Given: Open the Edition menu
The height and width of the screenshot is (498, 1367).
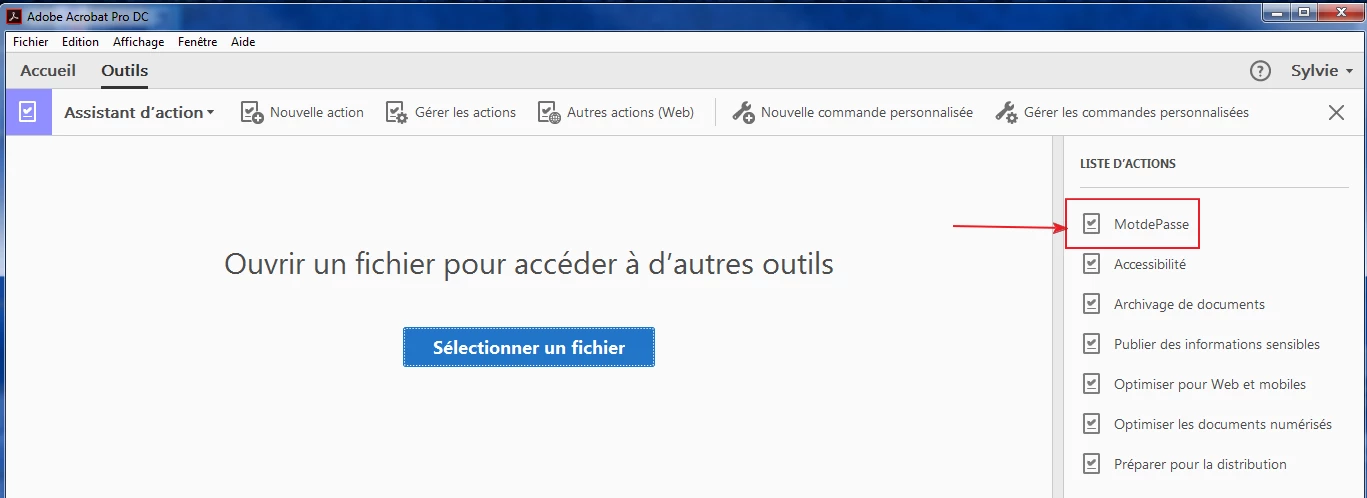Looking at the screenshot, I should [80, 42].
